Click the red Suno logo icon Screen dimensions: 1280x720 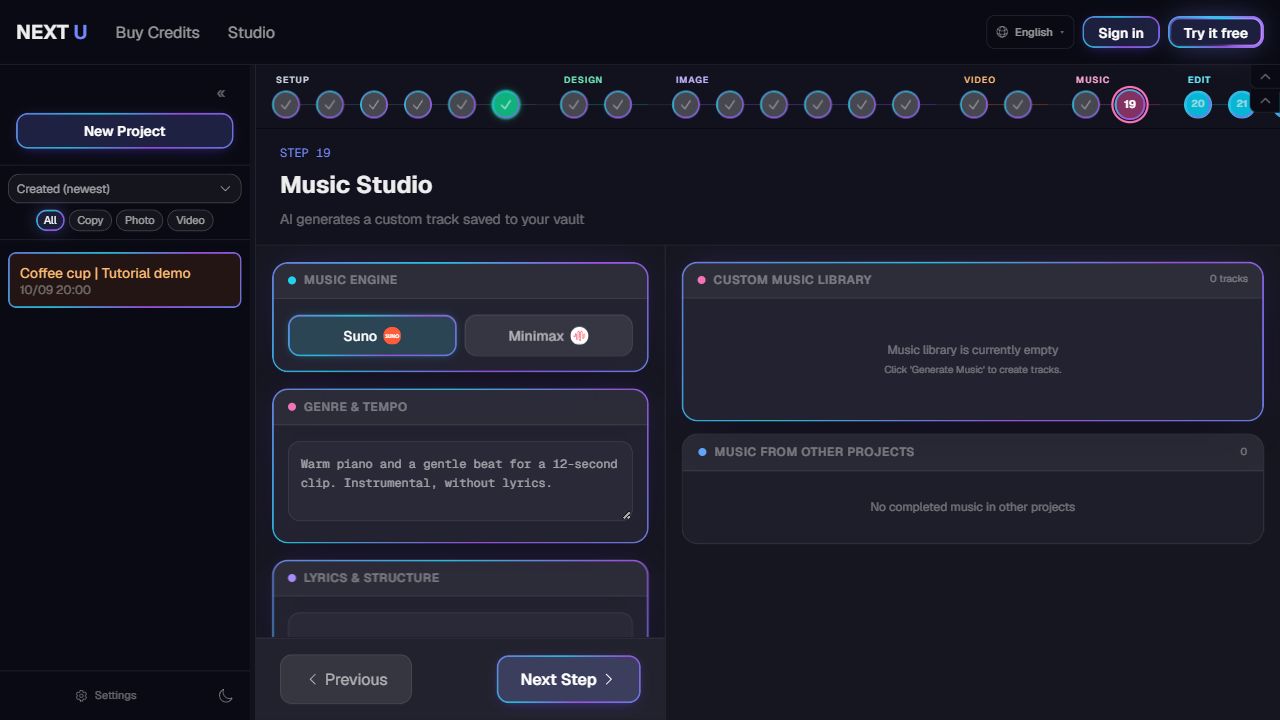point(392,336)
